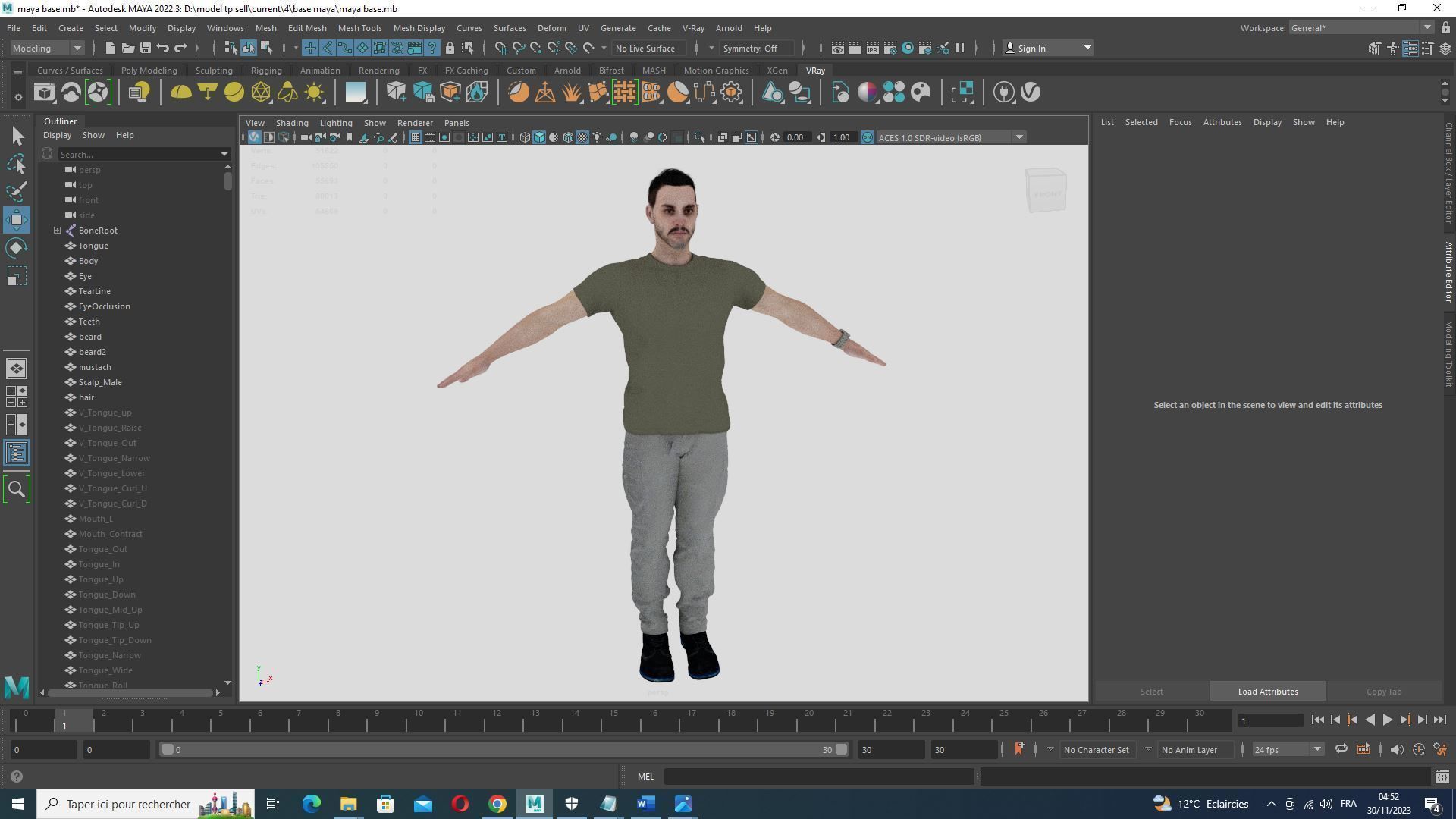Open the Attribute Editor Focus menu

(1180, 122)
